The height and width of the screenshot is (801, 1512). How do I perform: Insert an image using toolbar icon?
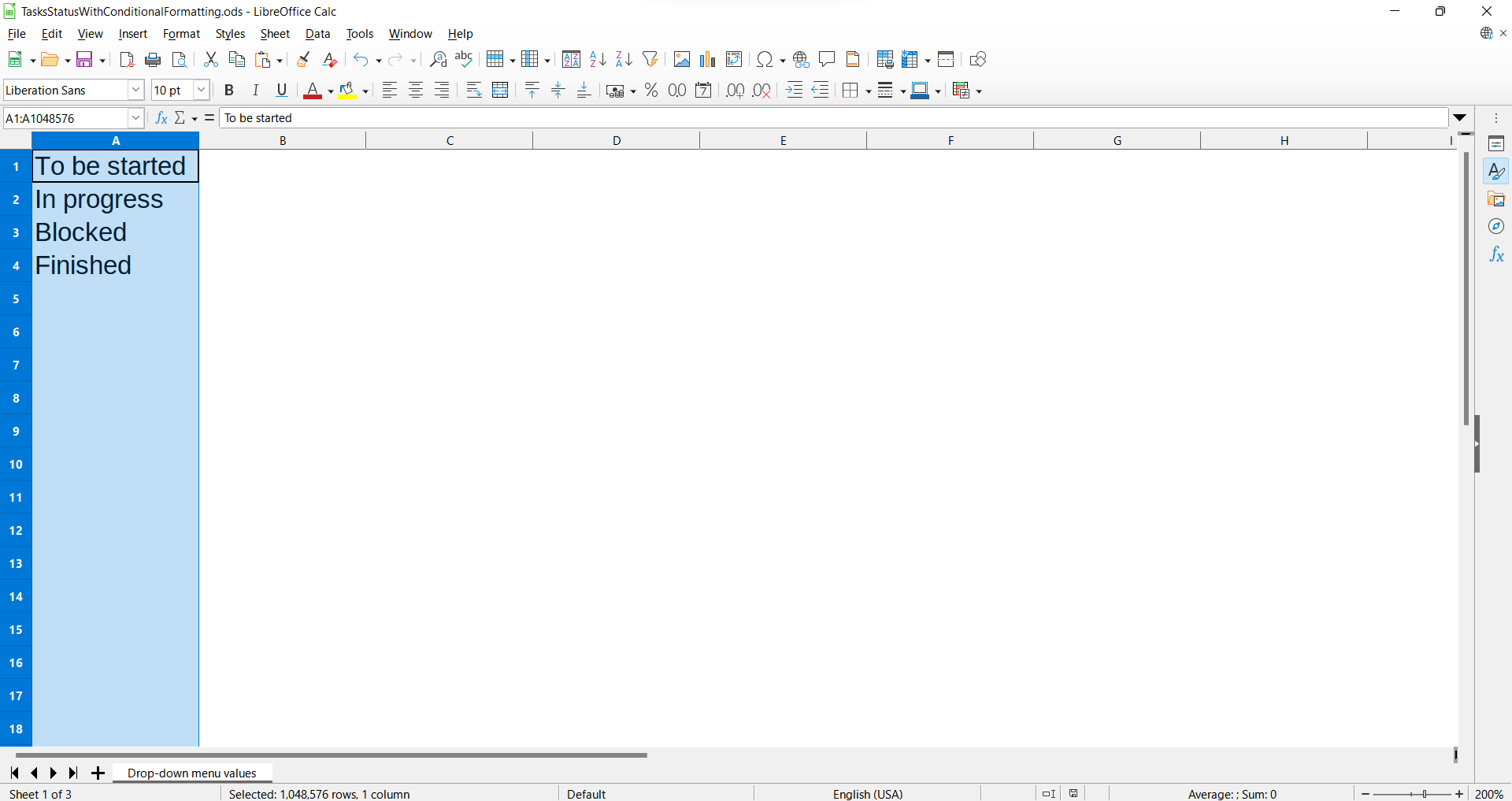pos(682,60)
